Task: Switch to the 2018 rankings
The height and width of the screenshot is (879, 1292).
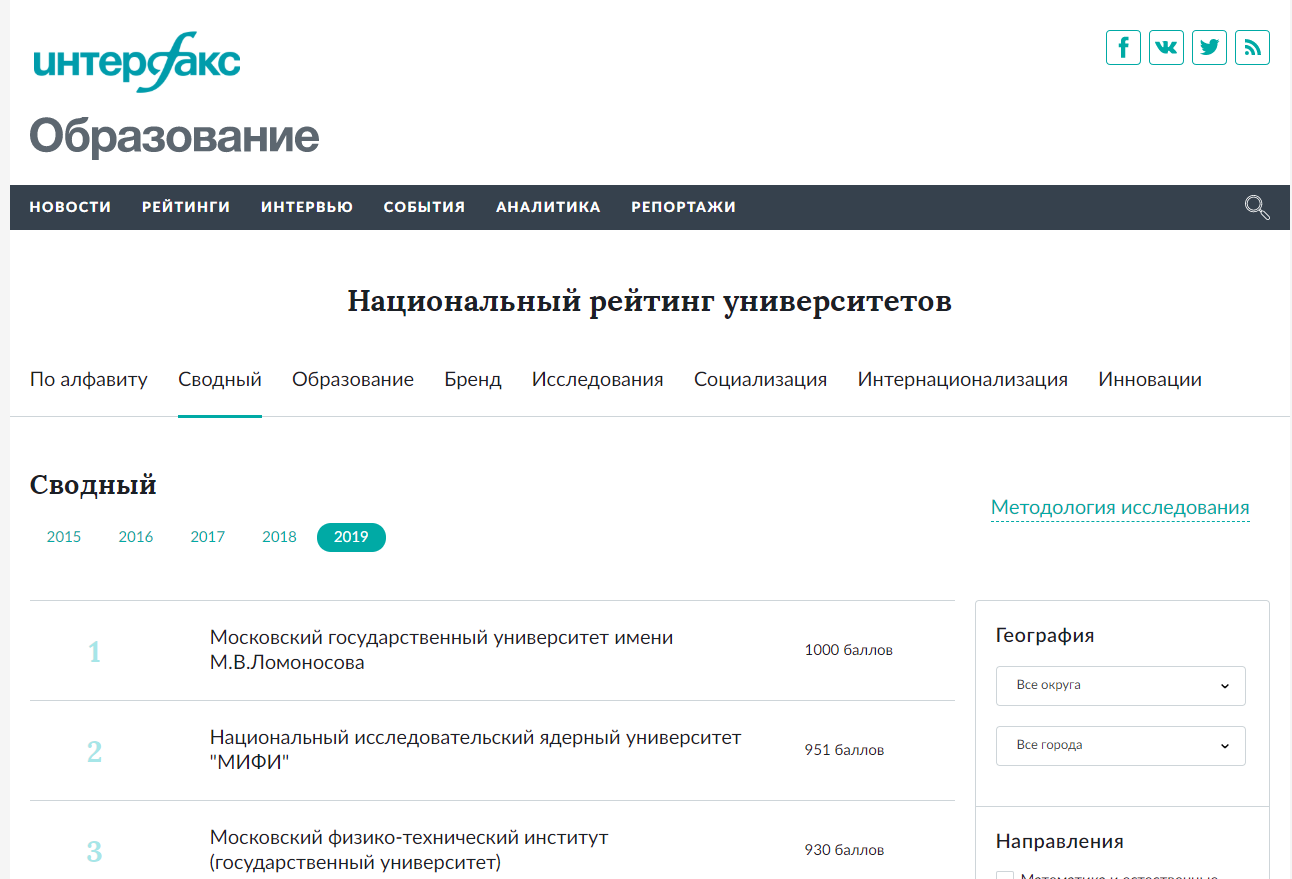Action: pos(279,536)
